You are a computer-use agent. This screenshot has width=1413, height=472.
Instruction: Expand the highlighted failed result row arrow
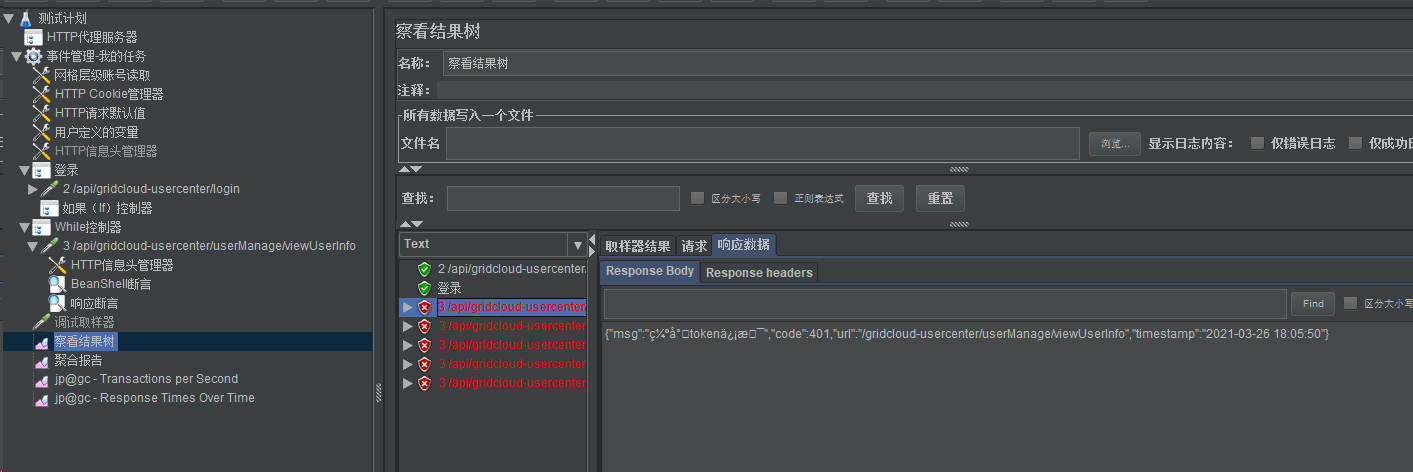[407, 307]
